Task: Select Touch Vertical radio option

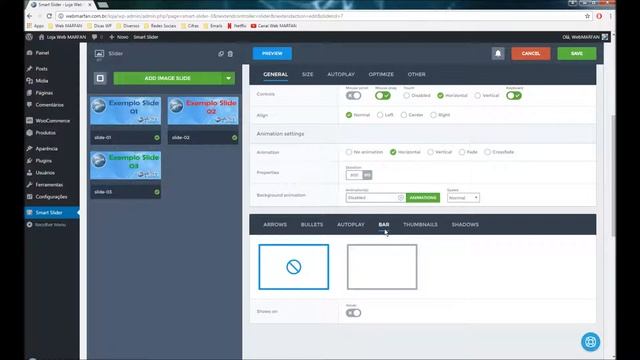Action: 478,96
